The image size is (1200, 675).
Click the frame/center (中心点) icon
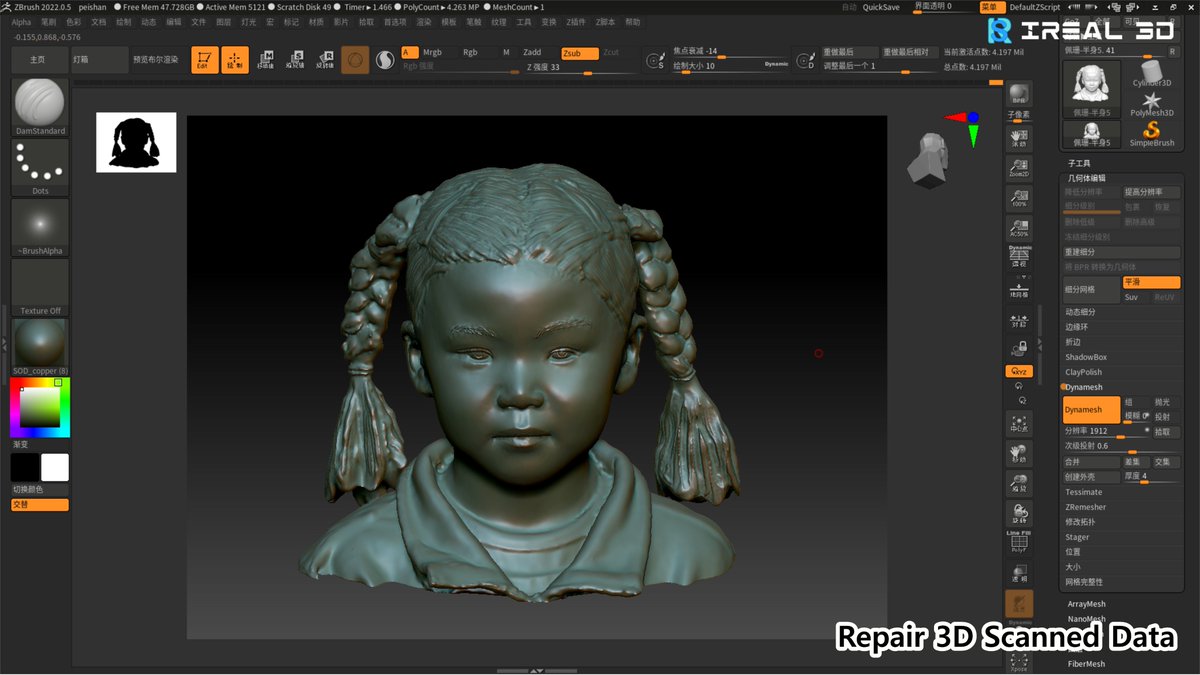[1019, 424]
